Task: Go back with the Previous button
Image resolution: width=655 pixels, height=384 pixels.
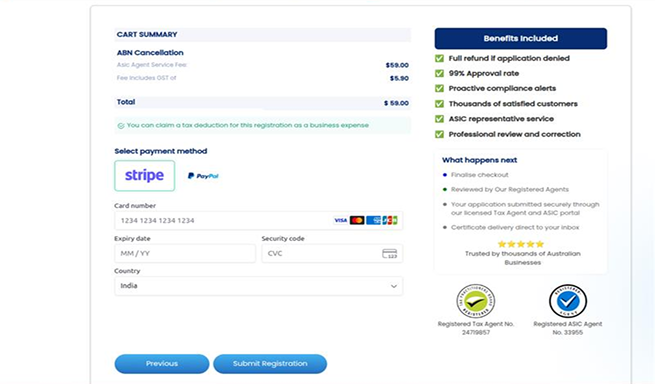Action: point(162,364)
